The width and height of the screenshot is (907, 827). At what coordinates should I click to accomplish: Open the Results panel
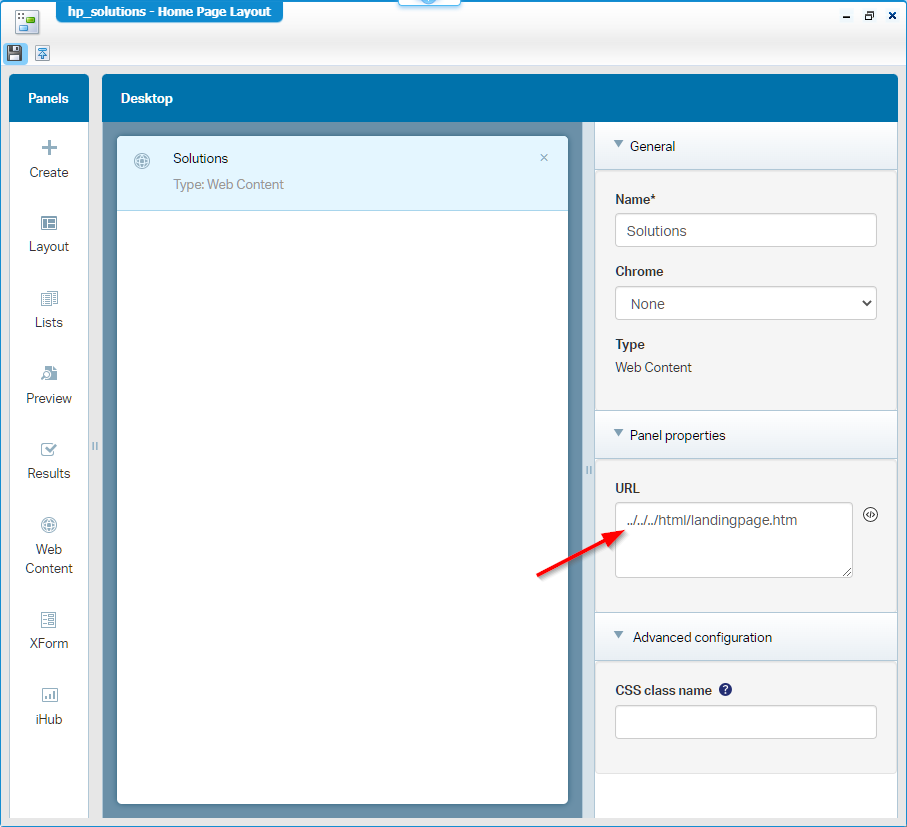coord(49,461)
